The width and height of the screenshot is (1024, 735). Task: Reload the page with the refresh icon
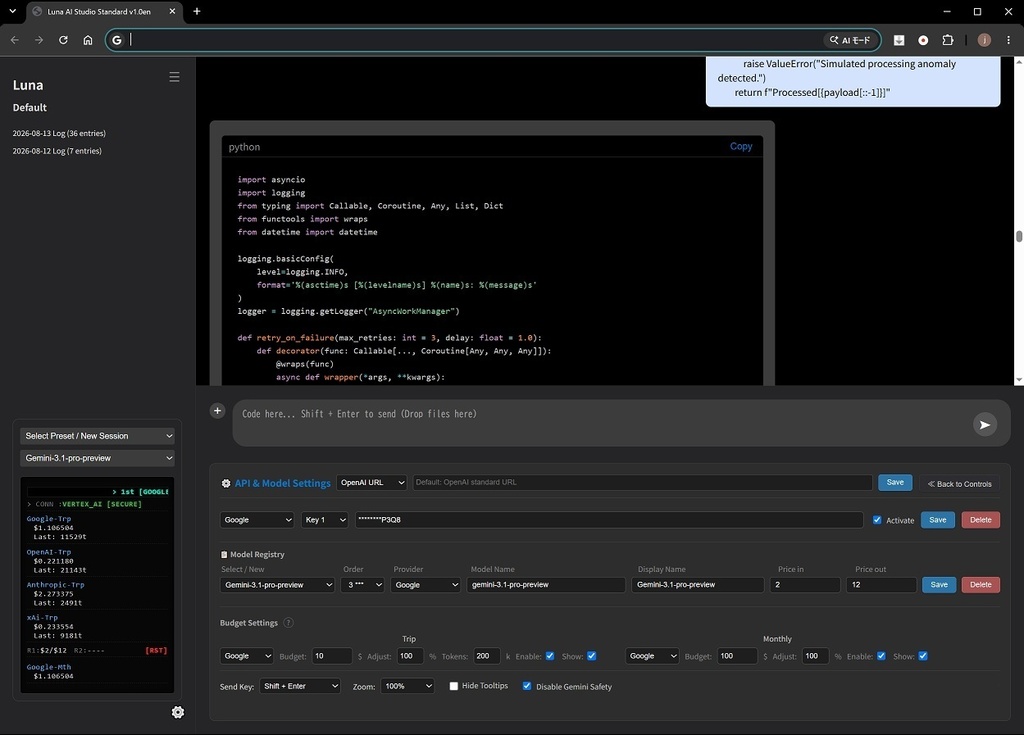(x=63, y=40)
